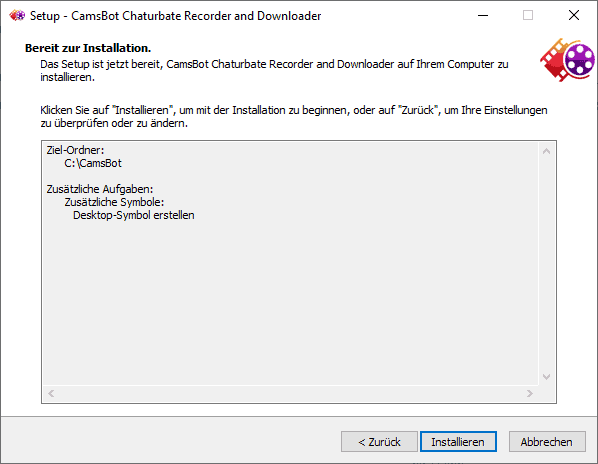The height and width of the screenshot is (464, 598).
Task: Click the Zusätzliche Aufgaben line
Action: tap(100, 189)
